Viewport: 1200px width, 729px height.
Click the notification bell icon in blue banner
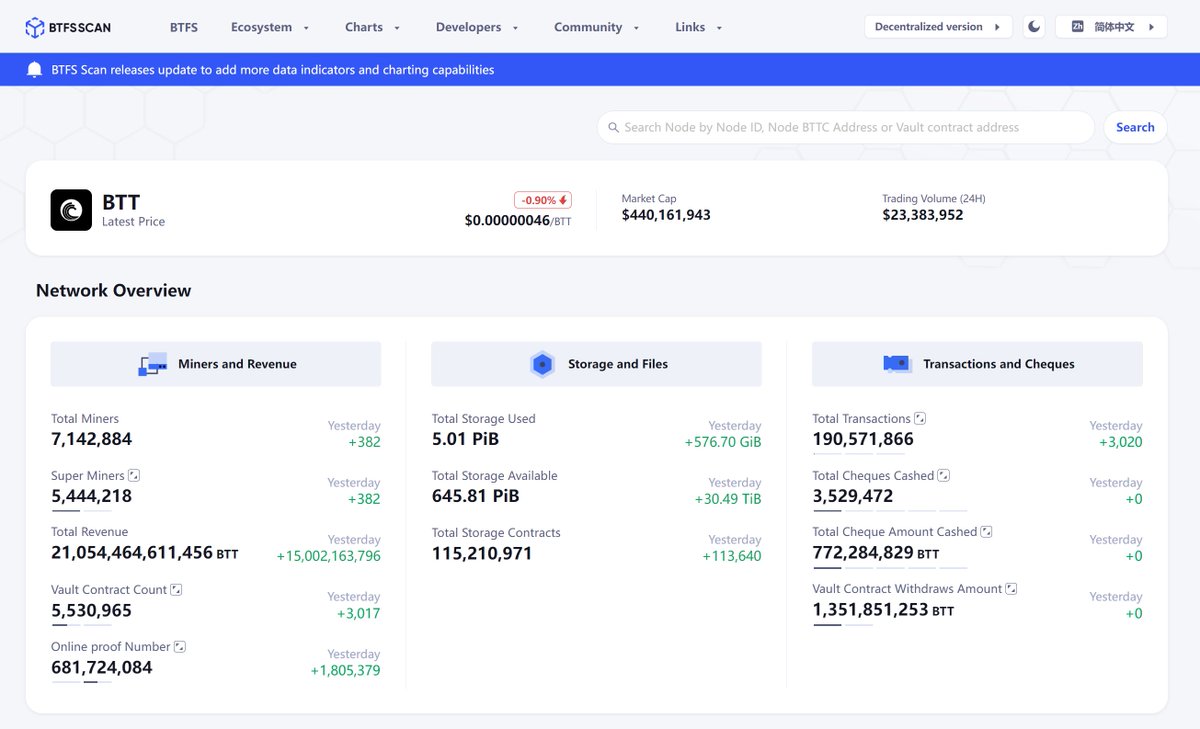coord(35,69)
